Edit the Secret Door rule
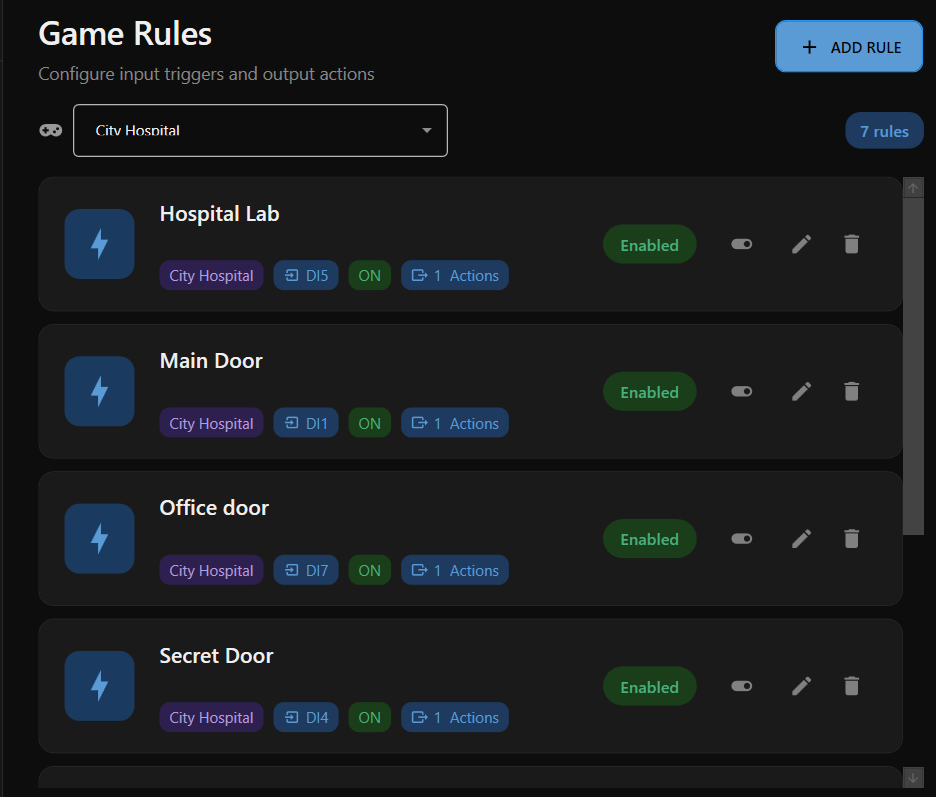 (x=802, y=686)
